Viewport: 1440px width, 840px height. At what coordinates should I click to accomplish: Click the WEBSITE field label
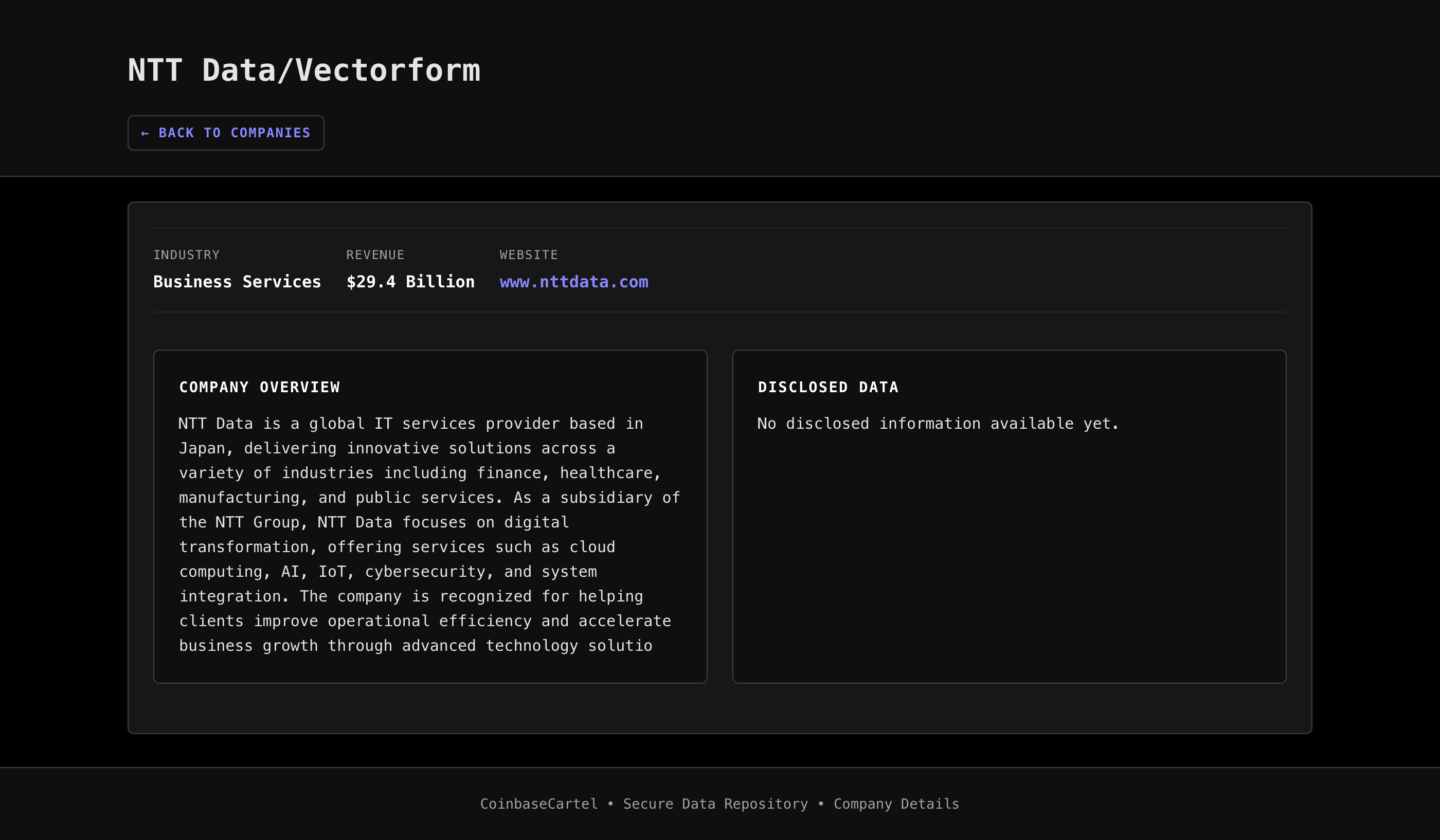529,255
